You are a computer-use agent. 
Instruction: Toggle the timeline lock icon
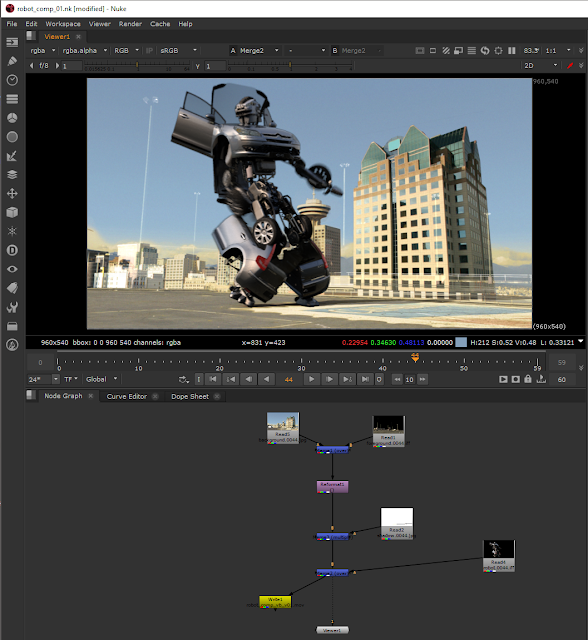tap(528, 379)
